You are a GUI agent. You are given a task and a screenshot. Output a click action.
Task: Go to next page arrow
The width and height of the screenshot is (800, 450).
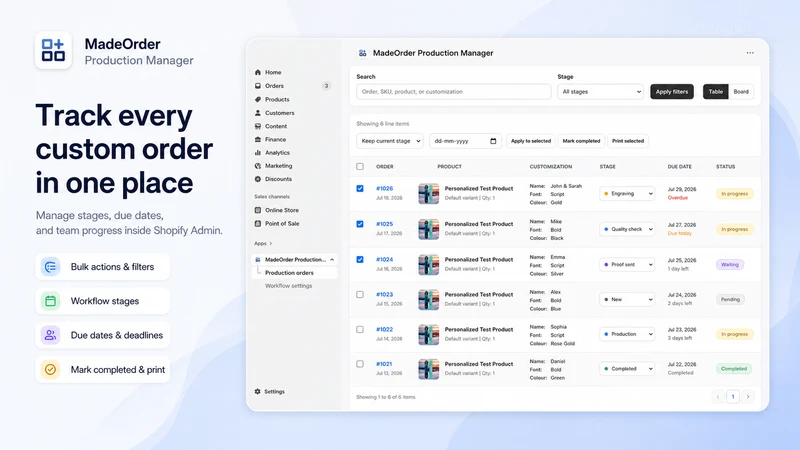pyautogui.click(x=748, y=396)
